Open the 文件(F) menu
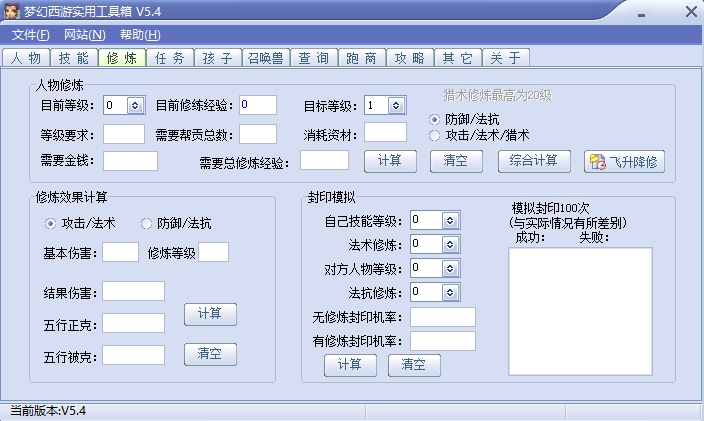Image resolution: width=704 pixels, height=421 pixels. point(31,35)
